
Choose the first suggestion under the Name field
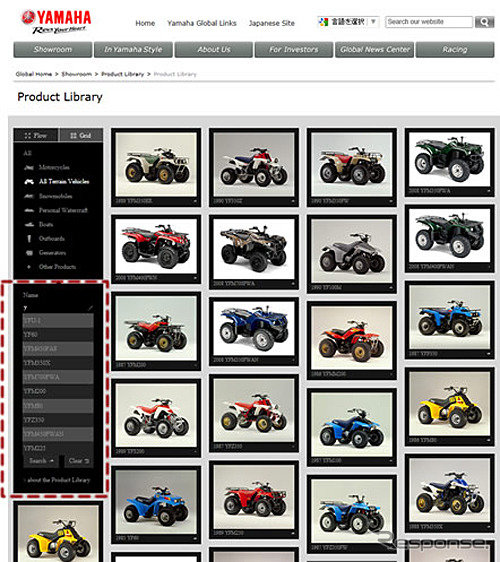pos(58,320)
